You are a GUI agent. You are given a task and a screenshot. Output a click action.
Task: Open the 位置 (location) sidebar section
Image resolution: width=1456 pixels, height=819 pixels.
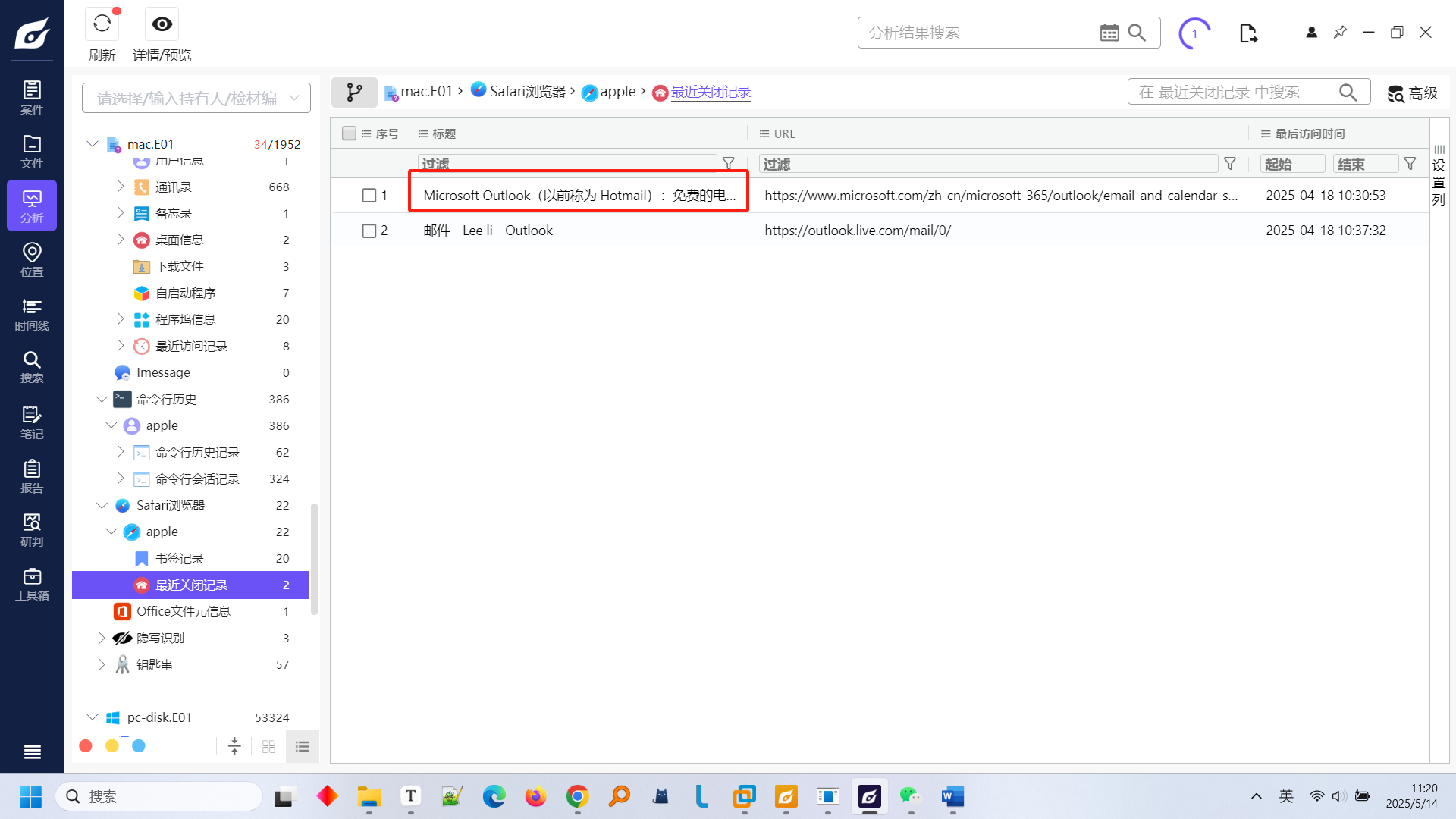32,259
